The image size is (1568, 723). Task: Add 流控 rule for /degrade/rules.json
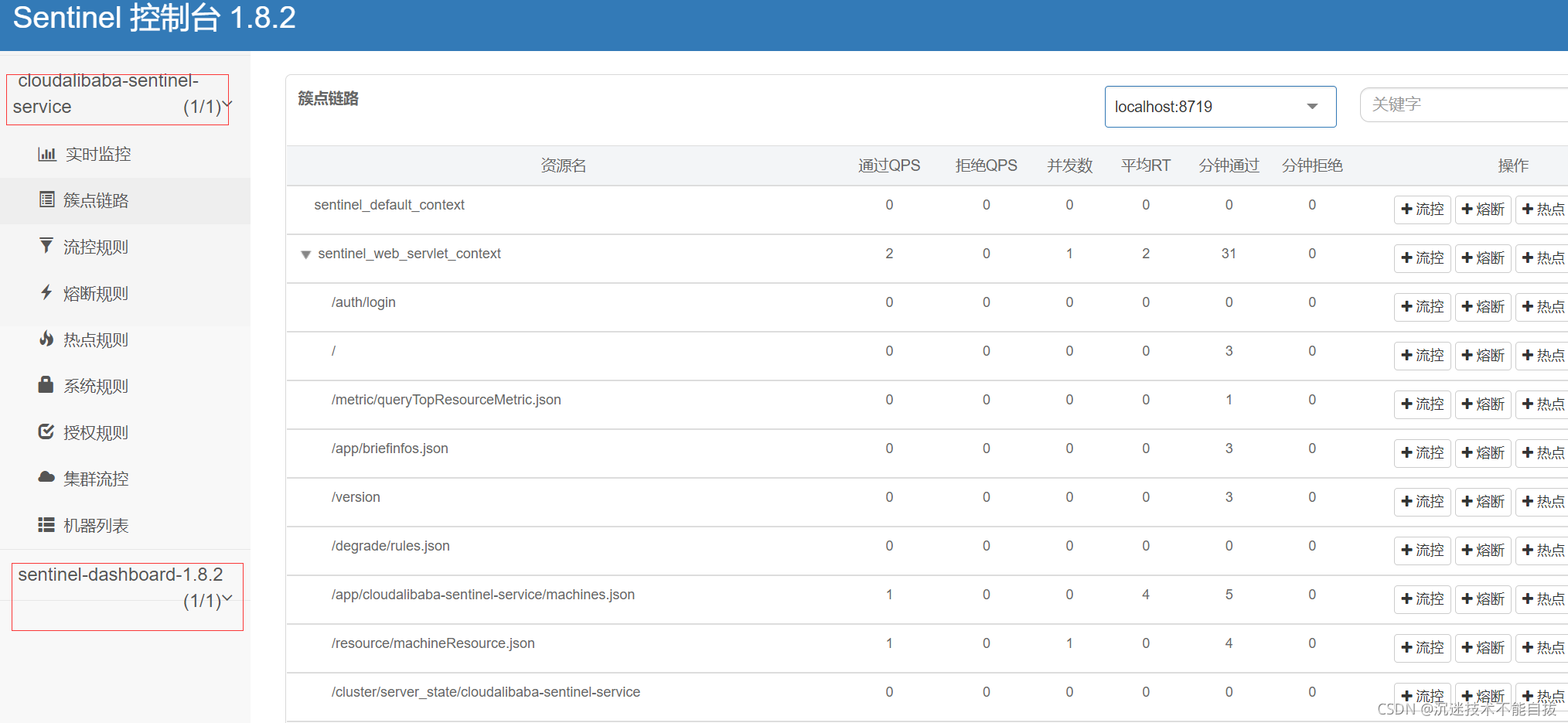[1422, 551]
